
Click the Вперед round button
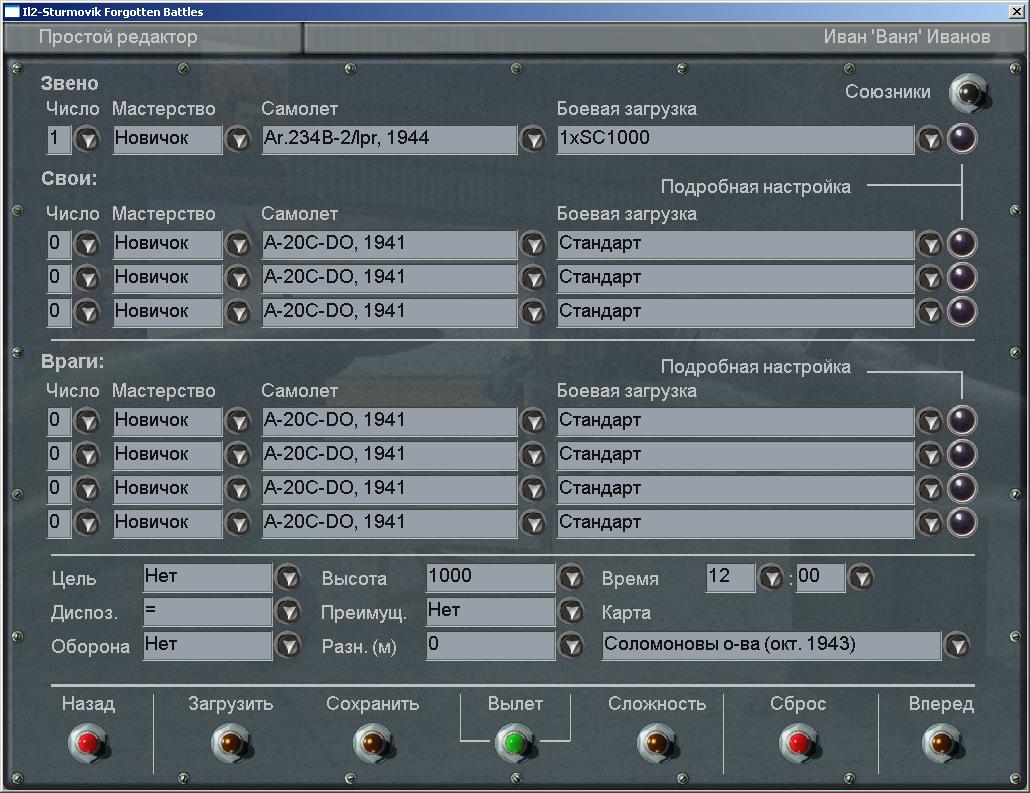[x=940, y=743]
